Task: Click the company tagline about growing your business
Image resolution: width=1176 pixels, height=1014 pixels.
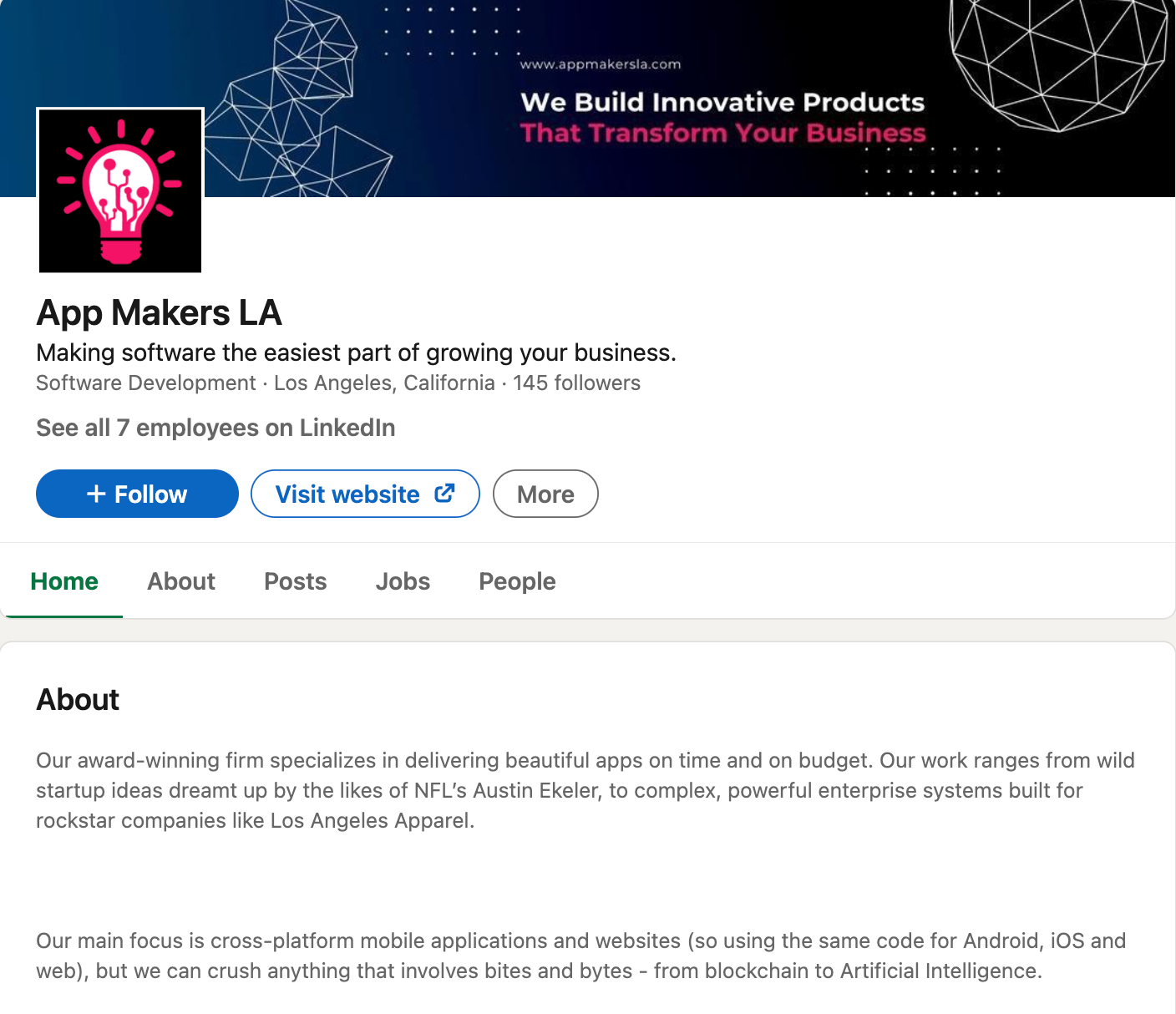Action: 356,352
